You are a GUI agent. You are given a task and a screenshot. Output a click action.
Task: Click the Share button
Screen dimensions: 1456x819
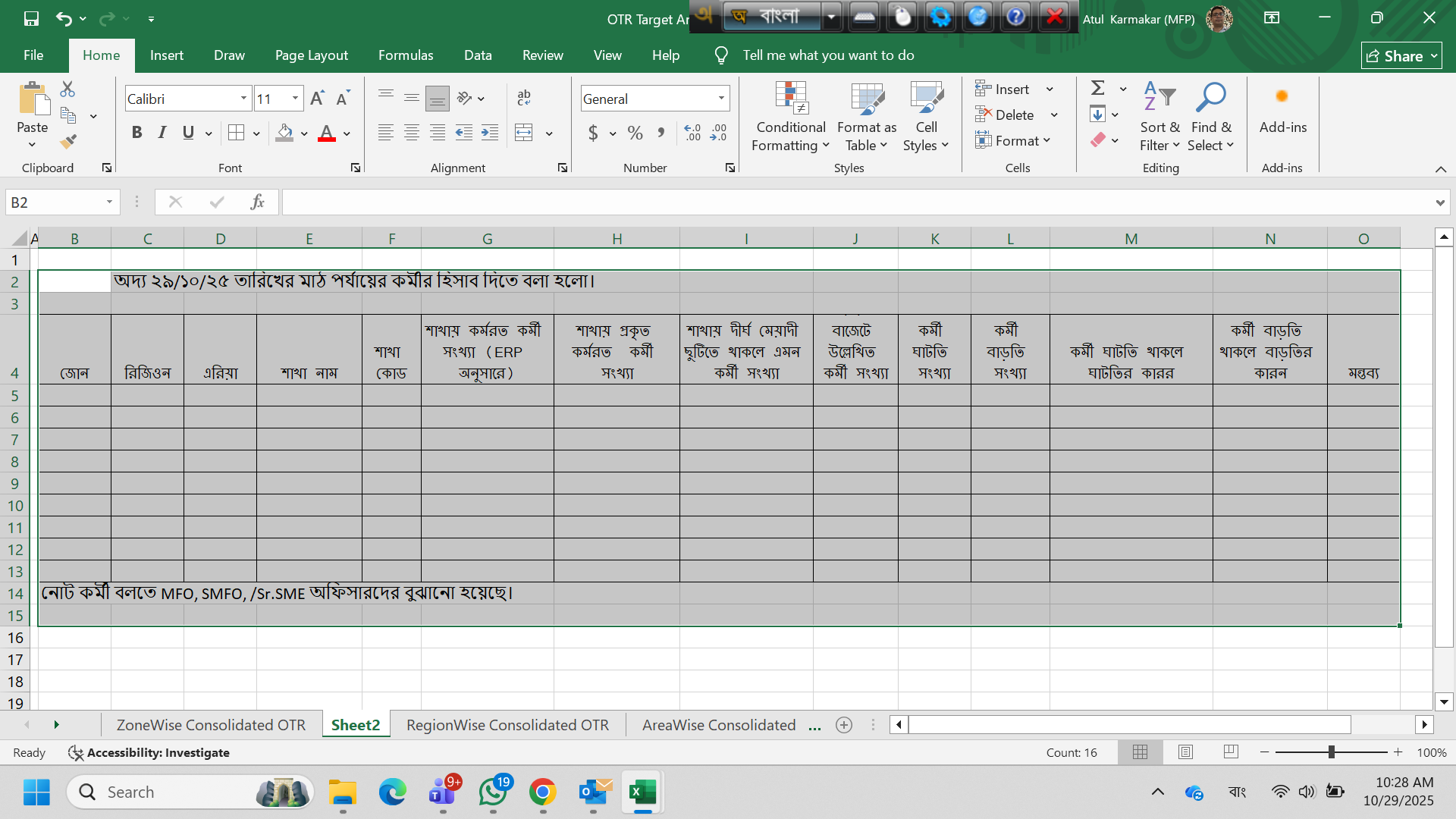coord(1401,55)
